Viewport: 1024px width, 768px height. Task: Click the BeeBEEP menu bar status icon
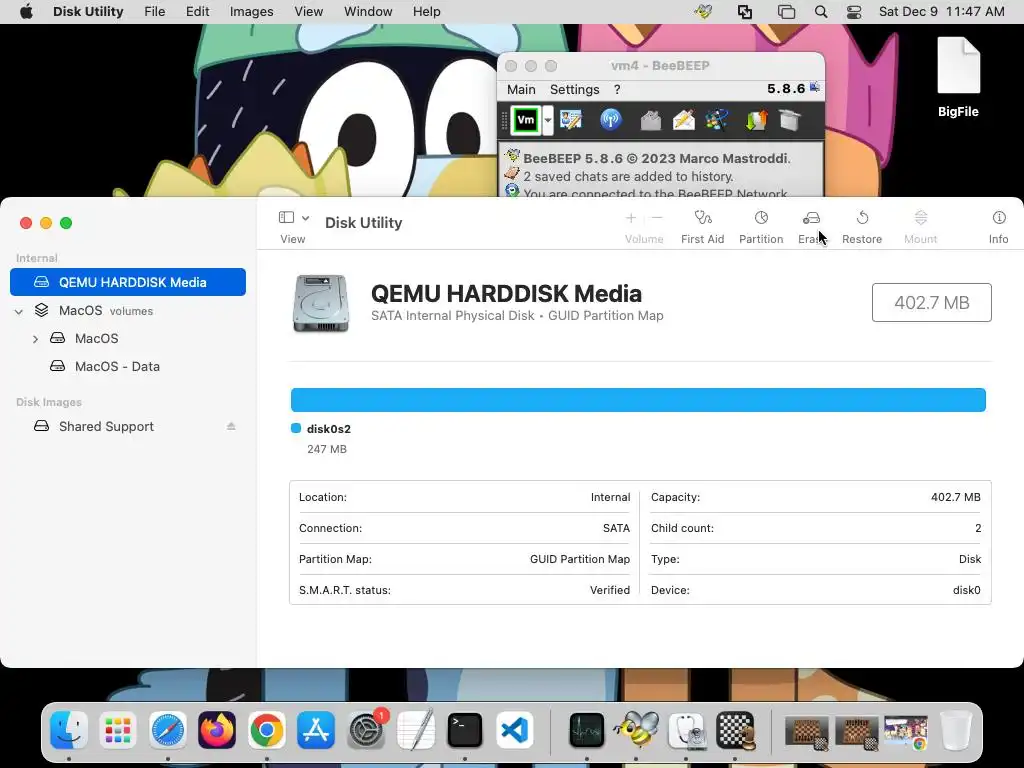click(x=703, y=12)
